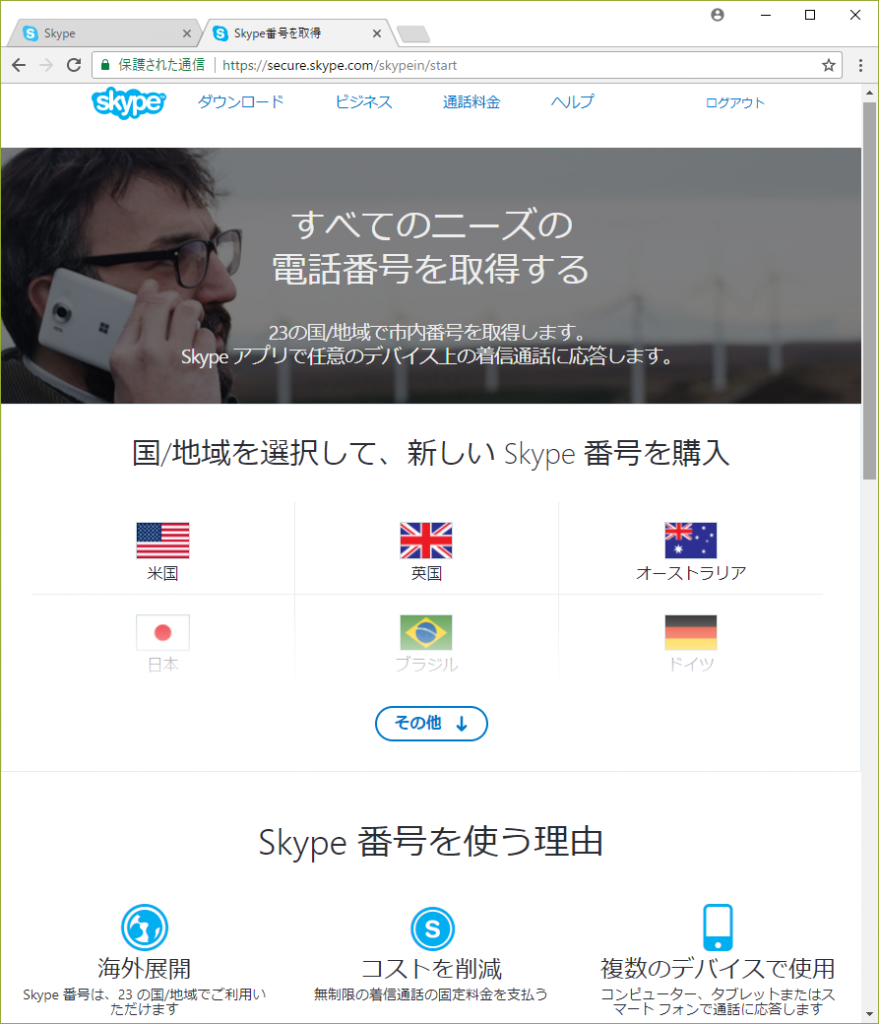879x1024 pixels.
Task: Open a new browser tab
Action: [413, 34]
